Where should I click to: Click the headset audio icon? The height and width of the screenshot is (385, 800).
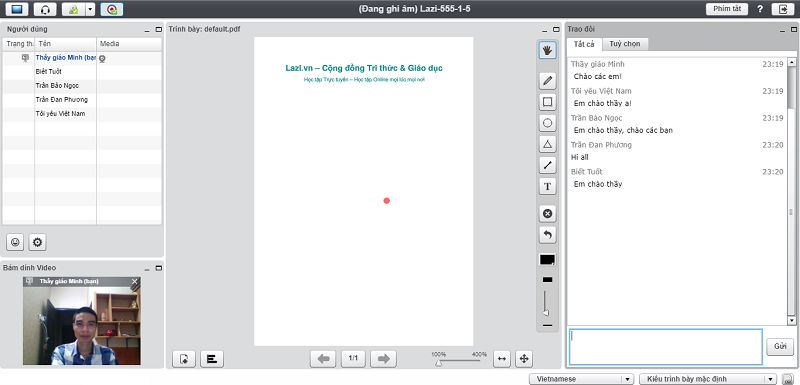45,9
